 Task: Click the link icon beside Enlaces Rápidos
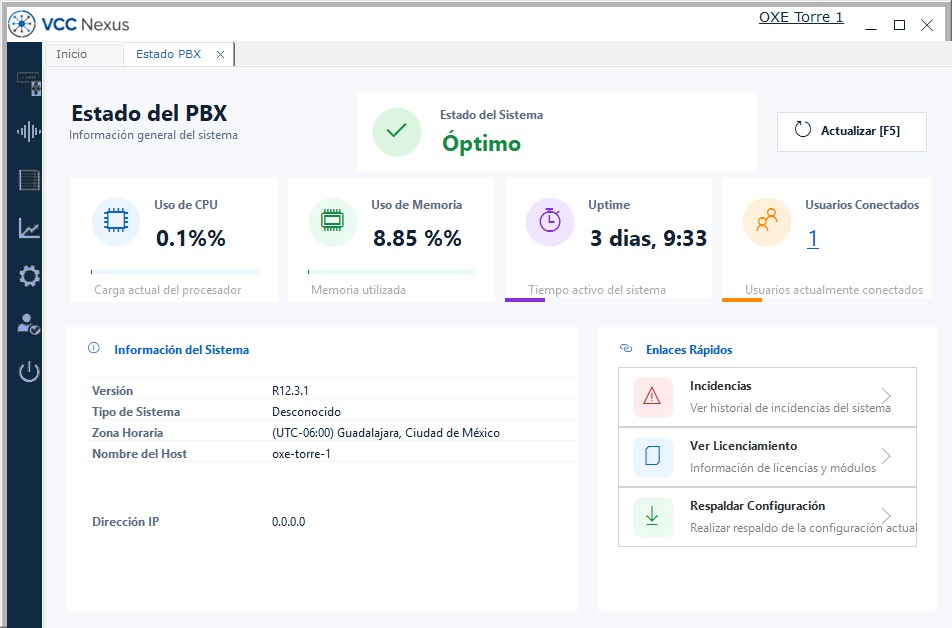(x=626, y=348)
